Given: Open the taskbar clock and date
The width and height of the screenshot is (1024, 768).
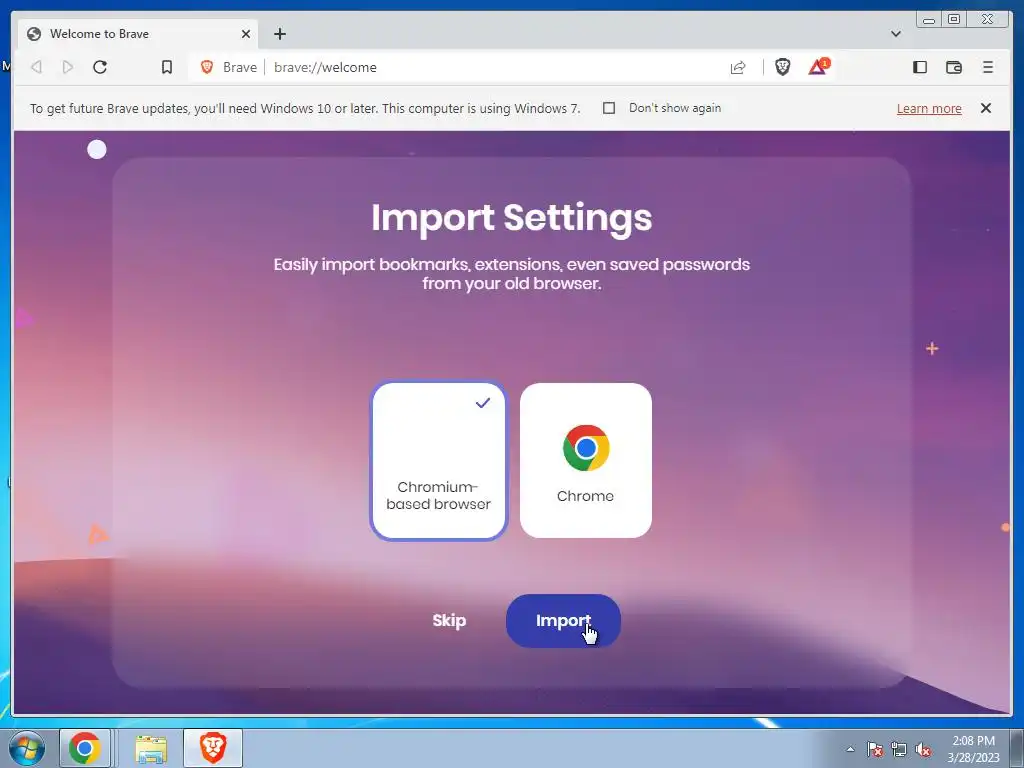Looking at the screenshot, I should pyautogui.click(x=973, y=749).
